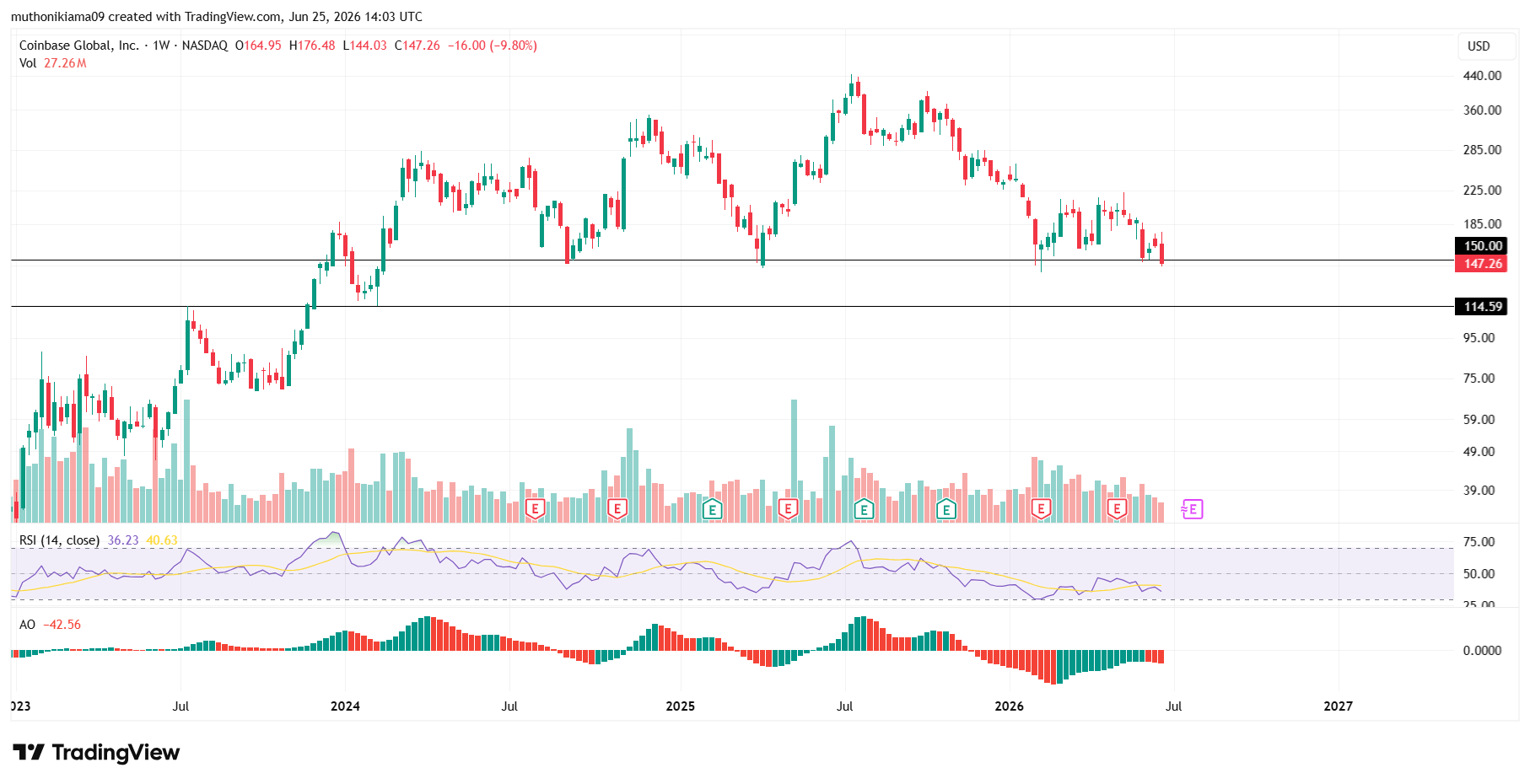
Task: Click the red earnings marker from spring 2025
Action: click(788, 508)
